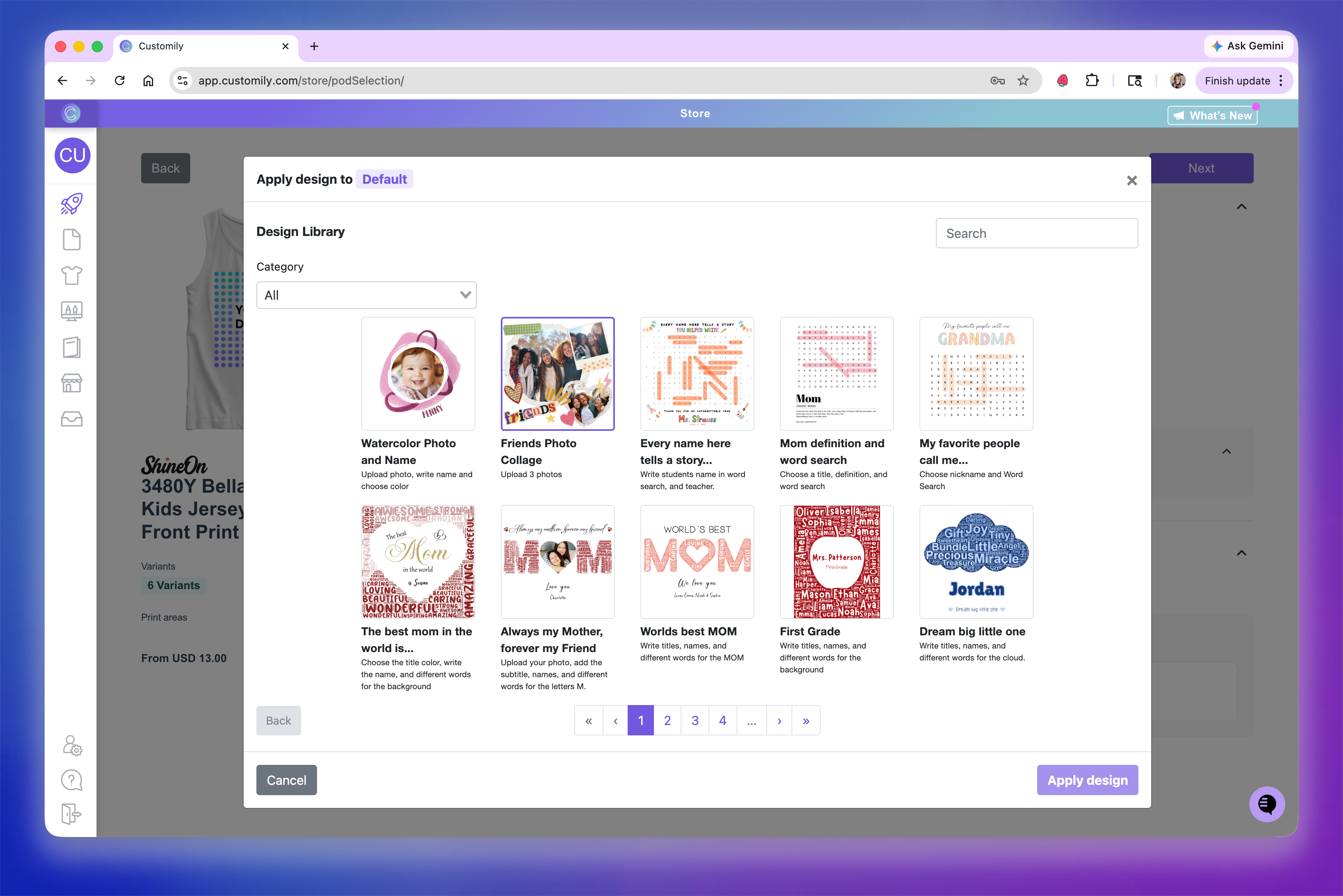This screenshot has height=896, width=1343.
Task: Jump to the first page of designs
Action: (x=588, y=721)
